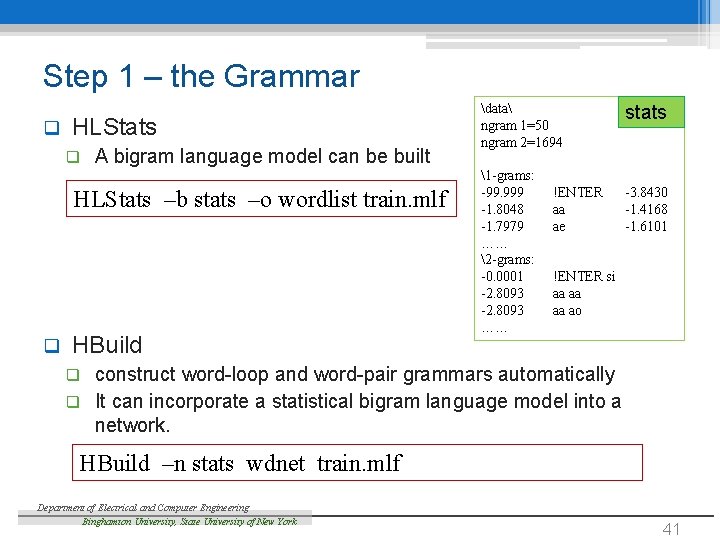Click the "\1-grams:" heading
720x540 pixels.
pos(507,175)
